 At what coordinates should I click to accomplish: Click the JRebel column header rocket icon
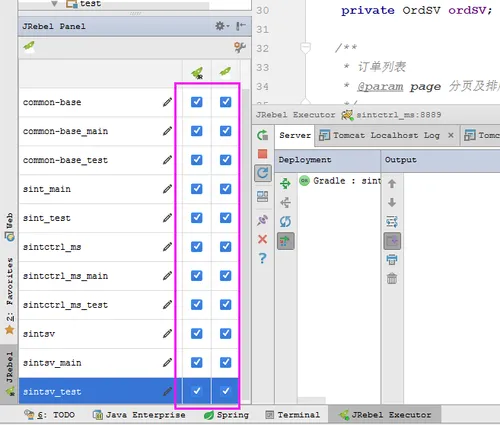[197, 73]
